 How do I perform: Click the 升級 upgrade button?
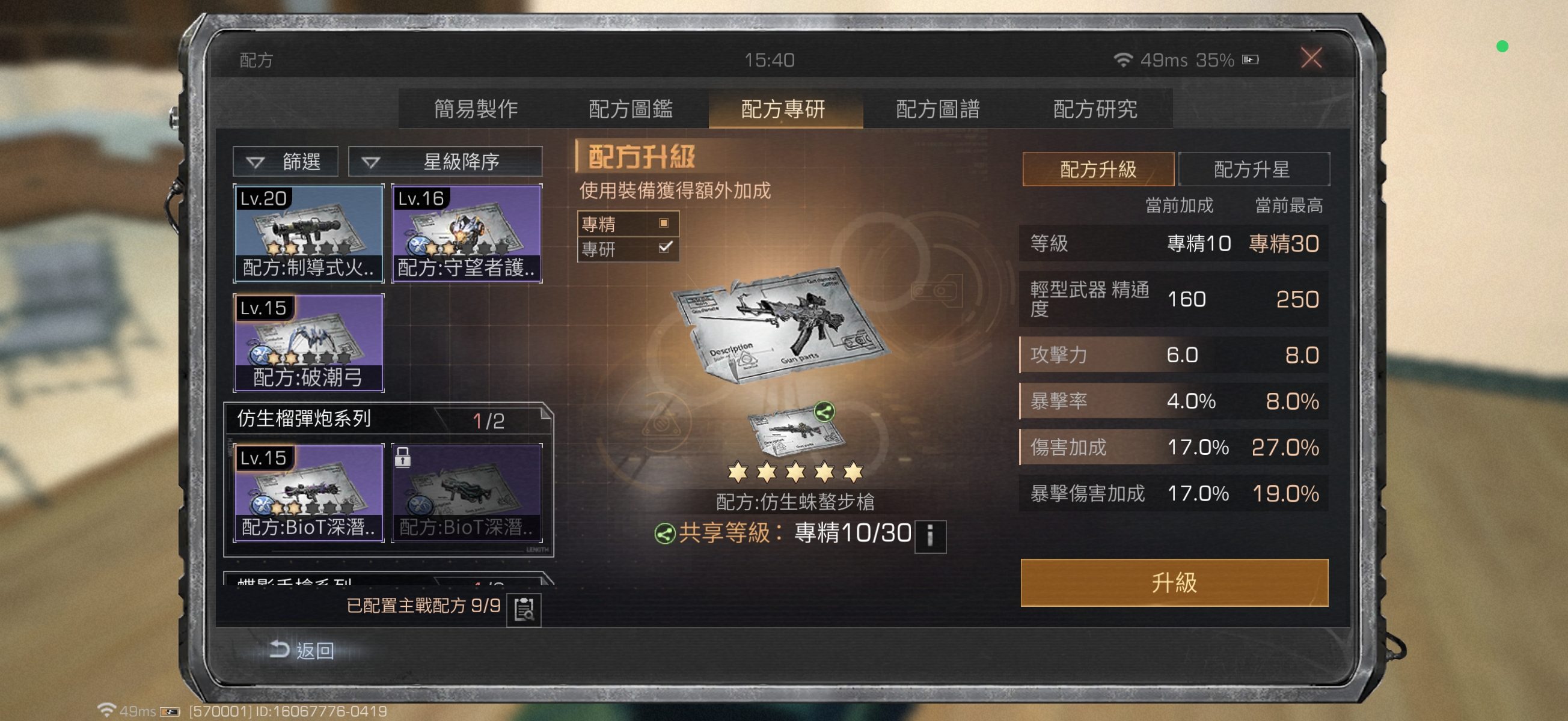tap(1174, 582)
